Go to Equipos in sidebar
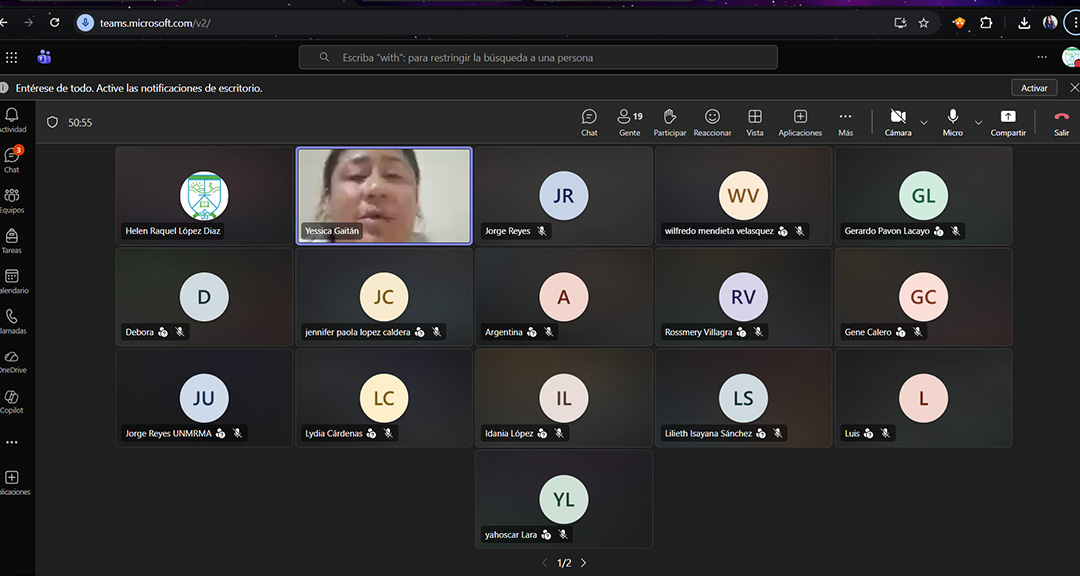Viewport: 1080px width, 576px height. 12,201
